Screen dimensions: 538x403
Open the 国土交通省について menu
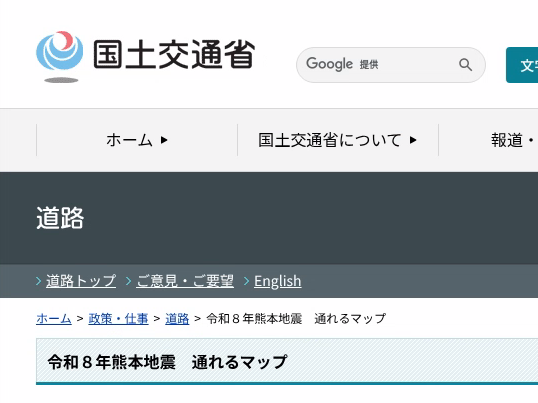click(338, 140)
